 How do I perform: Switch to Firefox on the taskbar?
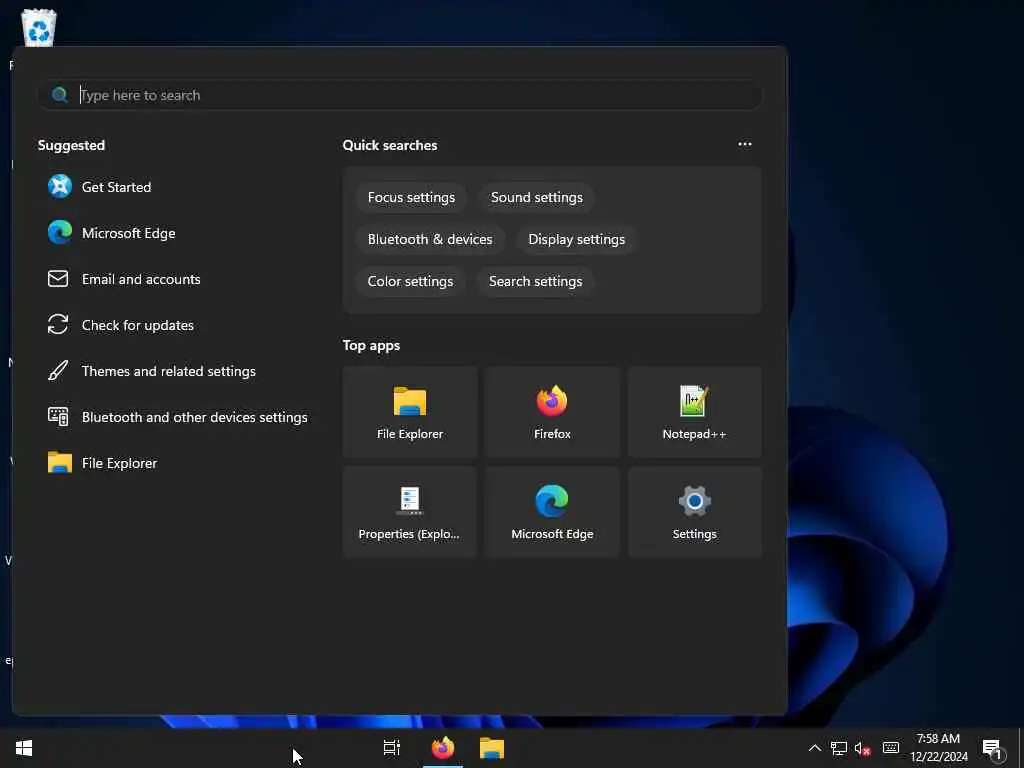(443, 748)
